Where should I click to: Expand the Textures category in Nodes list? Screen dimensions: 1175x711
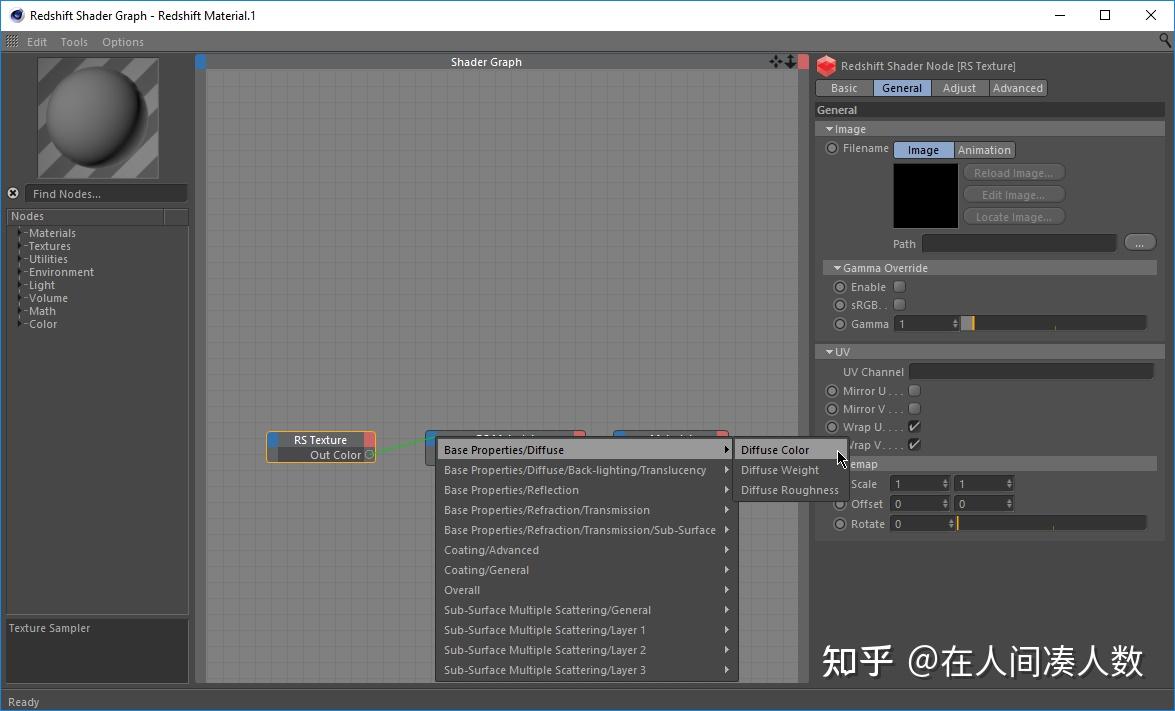20,246
